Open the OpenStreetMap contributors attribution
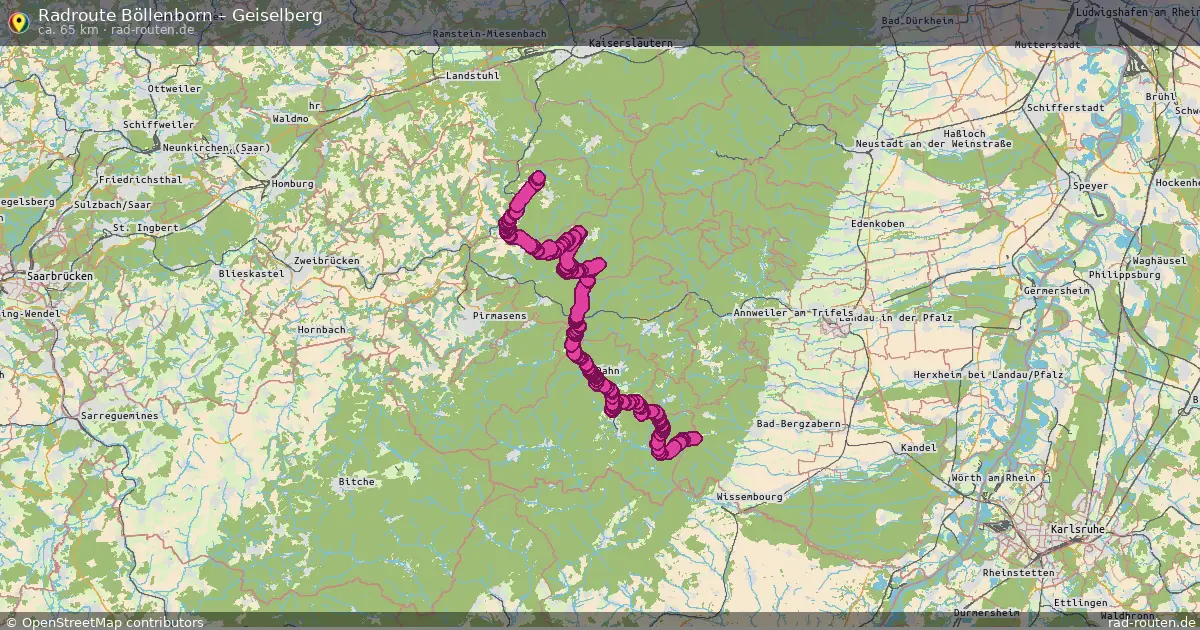 click(x=104, y=622)
